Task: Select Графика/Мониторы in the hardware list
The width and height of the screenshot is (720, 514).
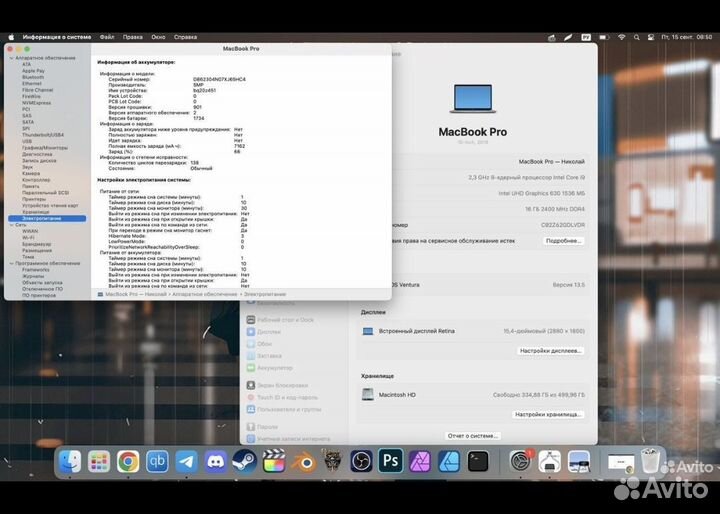Action: point(45,148)
